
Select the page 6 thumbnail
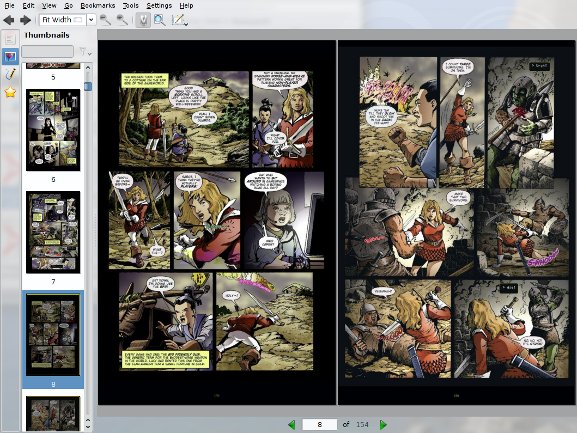coord(53,130)
